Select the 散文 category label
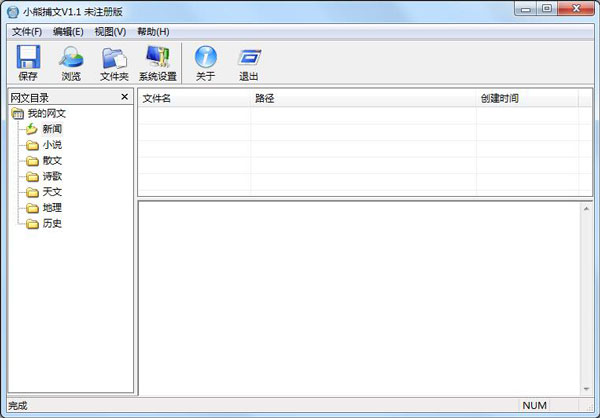This screenshot has width=600, height=418. (x=52, y=161)
